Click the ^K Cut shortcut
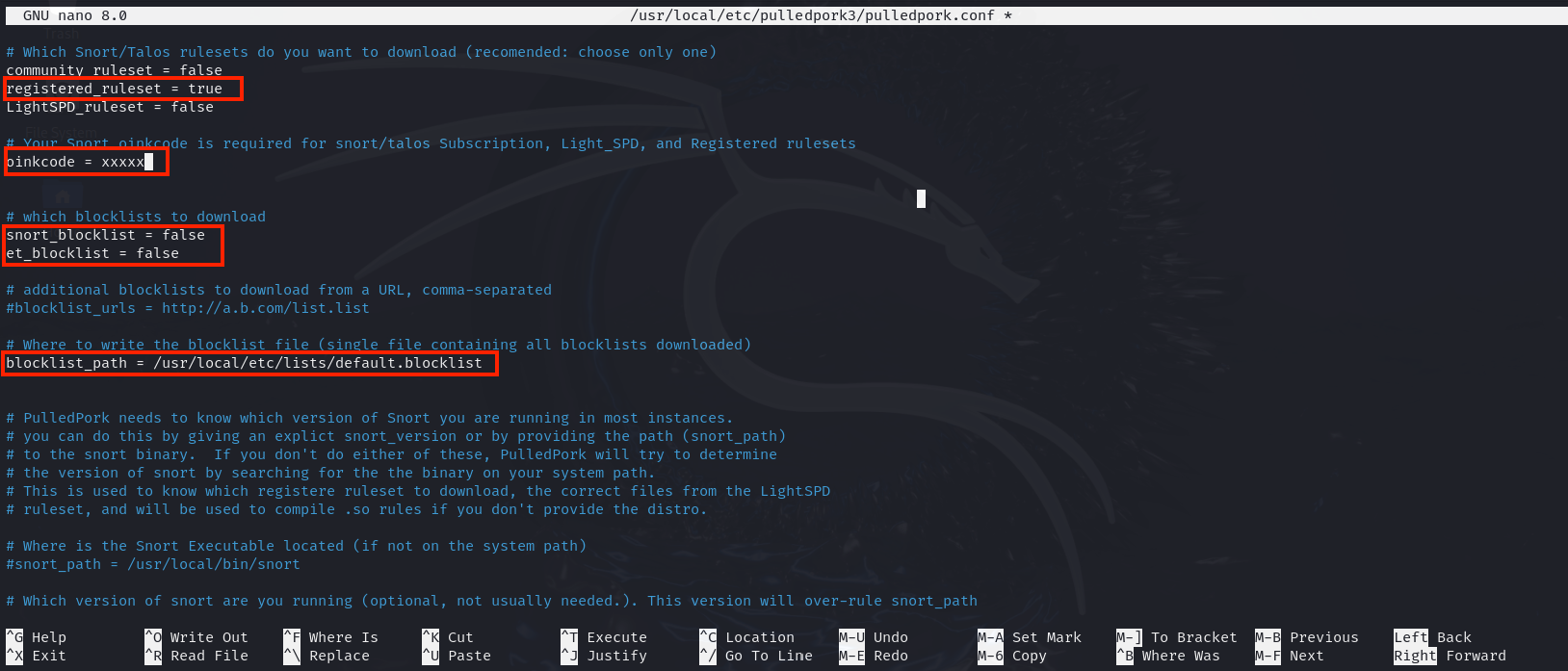Image resolution: width=1568 pixels, height=671 pixels. click(x=448, y=637)
